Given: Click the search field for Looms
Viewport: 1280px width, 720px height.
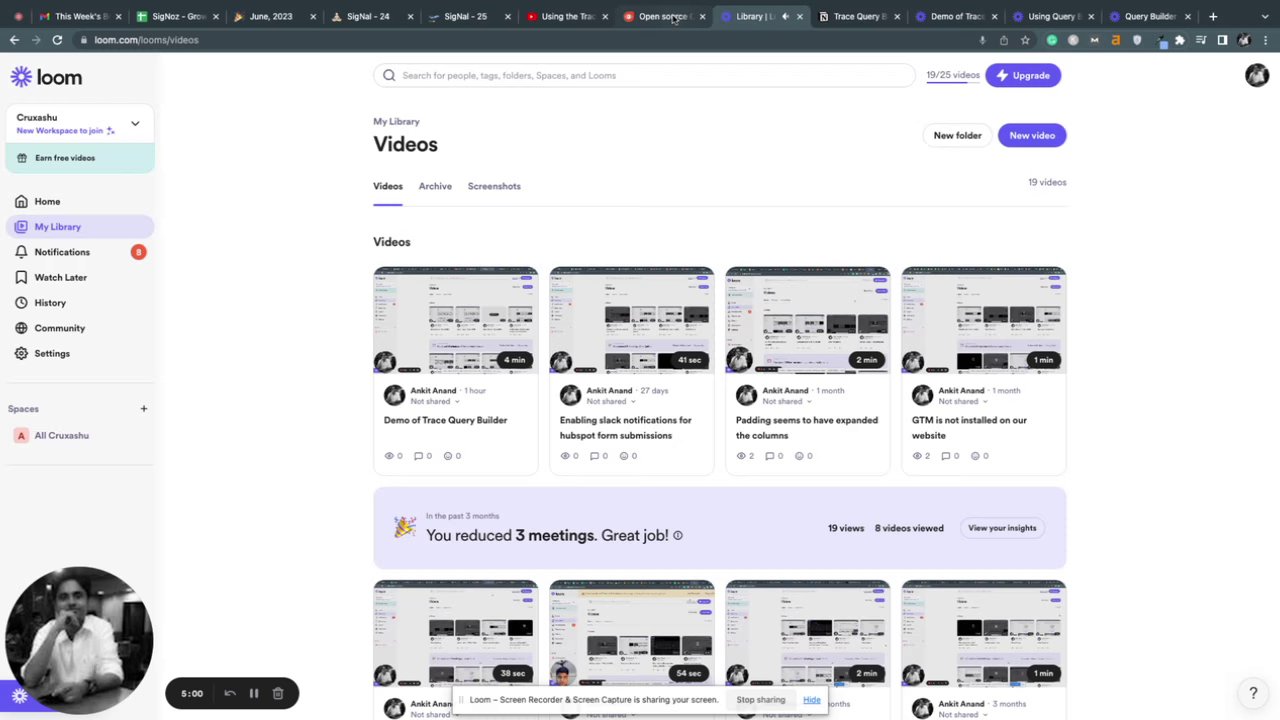Looking at the screenshot, I should pos(644,75).
